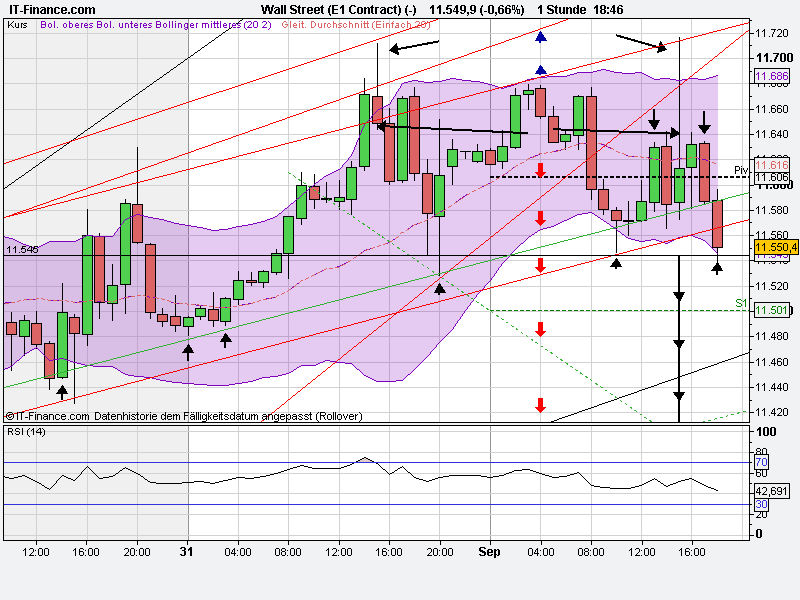Screen dimensions: 800x600
Task: Select the Kurs chart panel label
Action: click(x=17, y=29)
